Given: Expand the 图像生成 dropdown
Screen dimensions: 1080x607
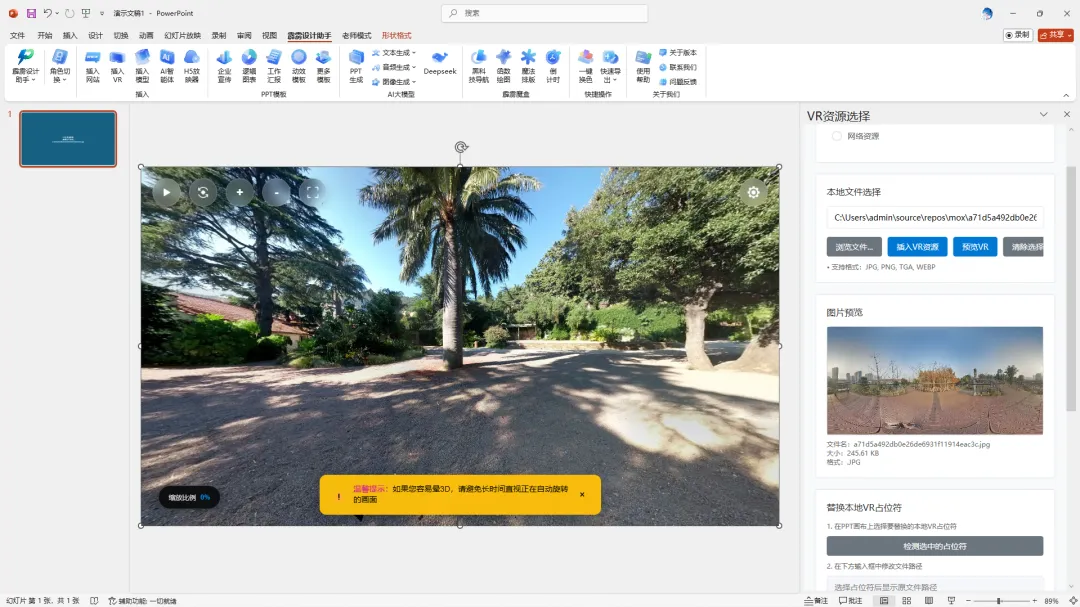Looking at the screenshot, I should [394, 81].
